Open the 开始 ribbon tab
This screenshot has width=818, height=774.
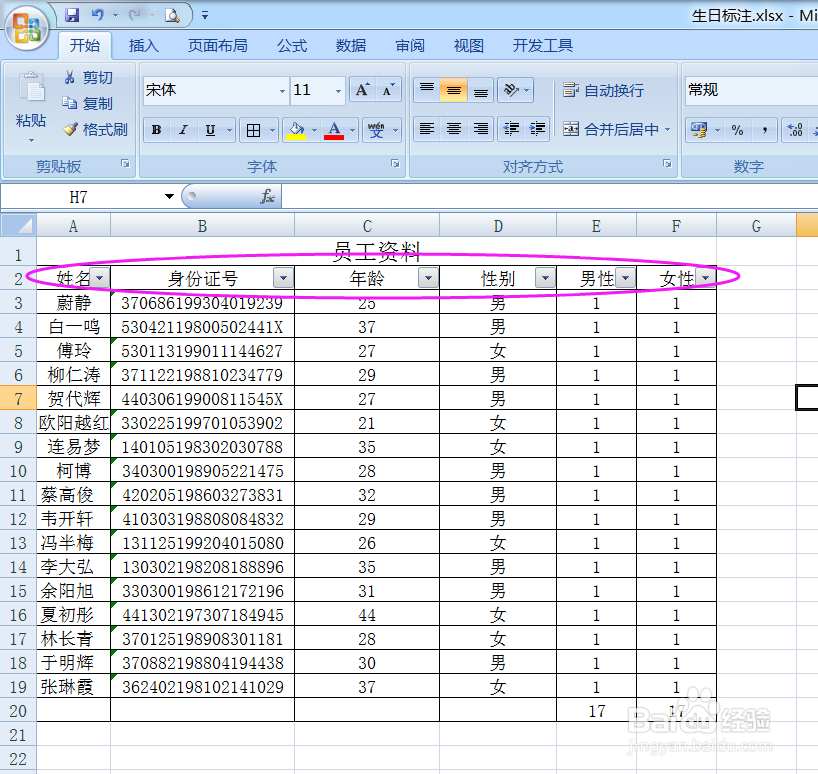pos(85,45)
